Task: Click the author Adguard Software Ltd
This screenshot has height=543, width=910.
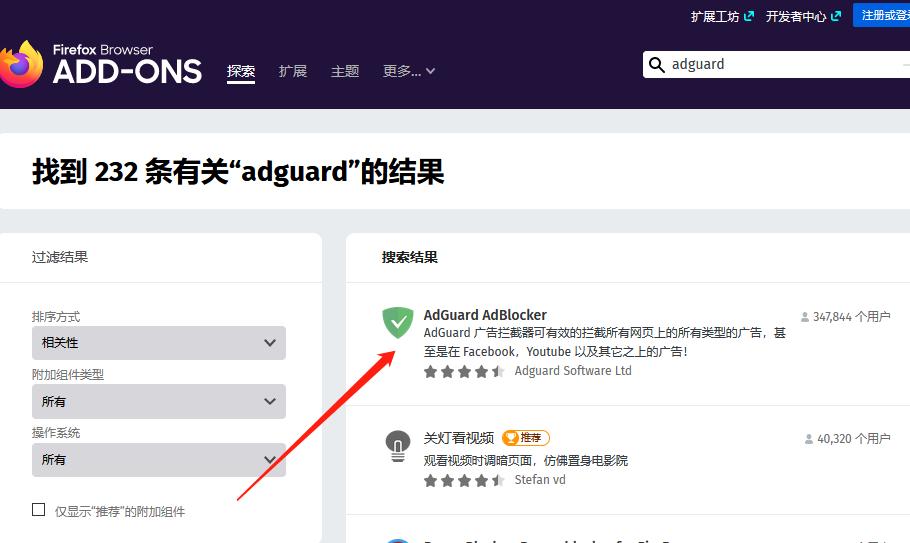Action: coord(573,371)
